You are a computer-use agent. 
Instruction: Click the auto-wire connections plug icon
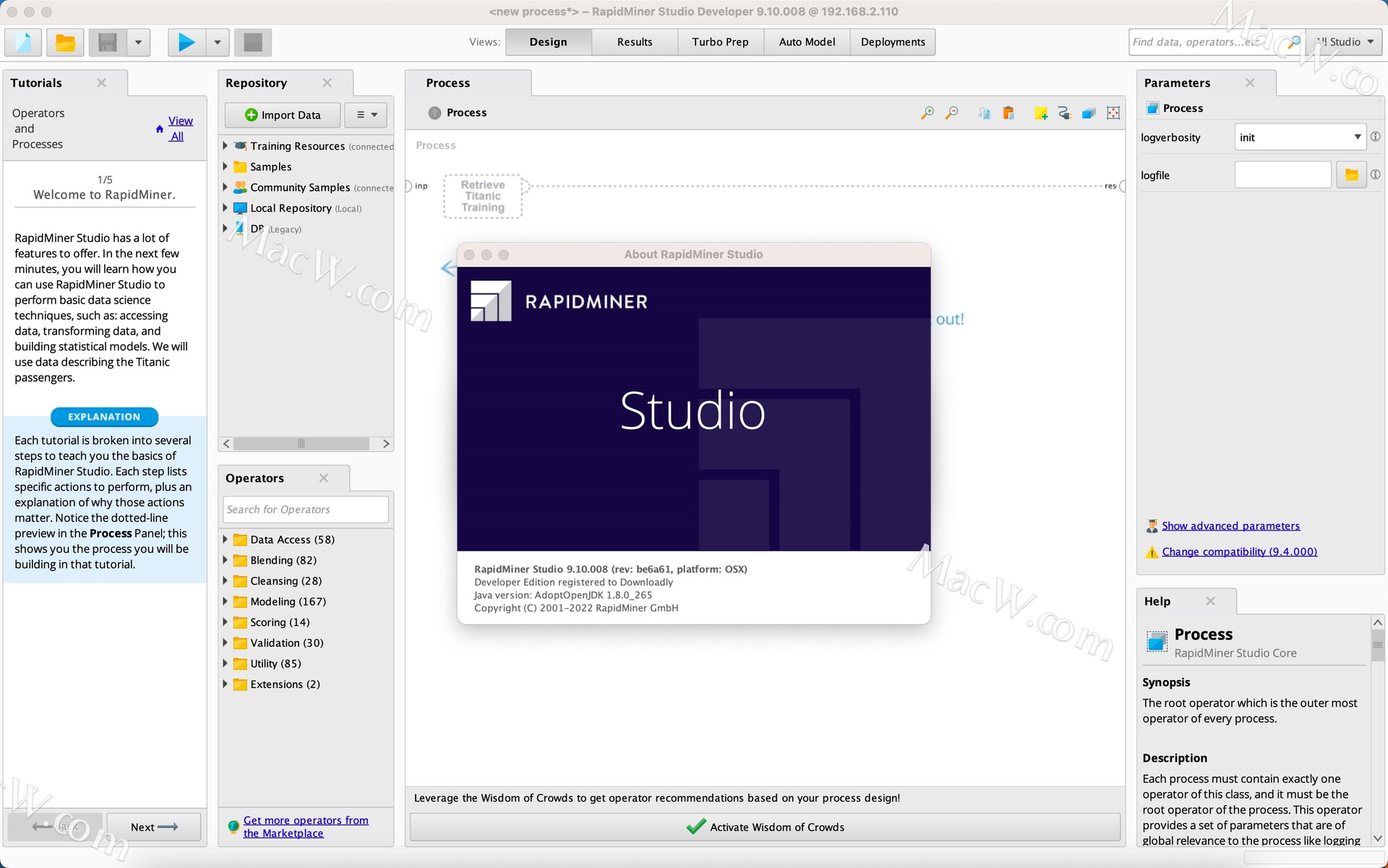pyautogui.click(x=1064, y=113)
